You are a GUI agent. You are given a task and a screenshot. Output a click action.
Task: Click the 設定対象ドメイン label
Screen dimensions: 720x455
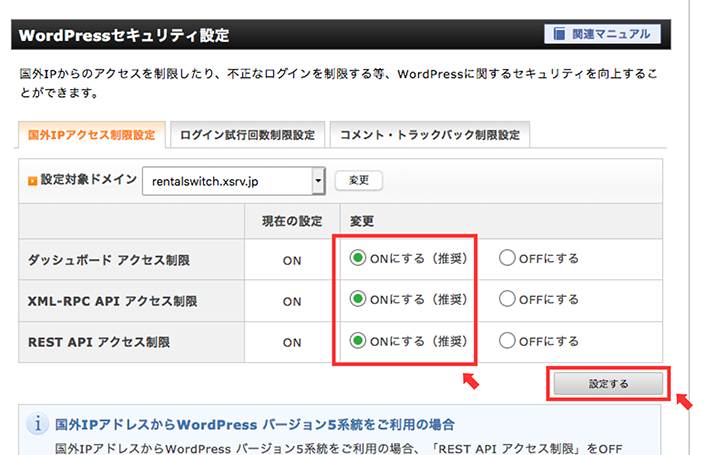pos(89,180)
